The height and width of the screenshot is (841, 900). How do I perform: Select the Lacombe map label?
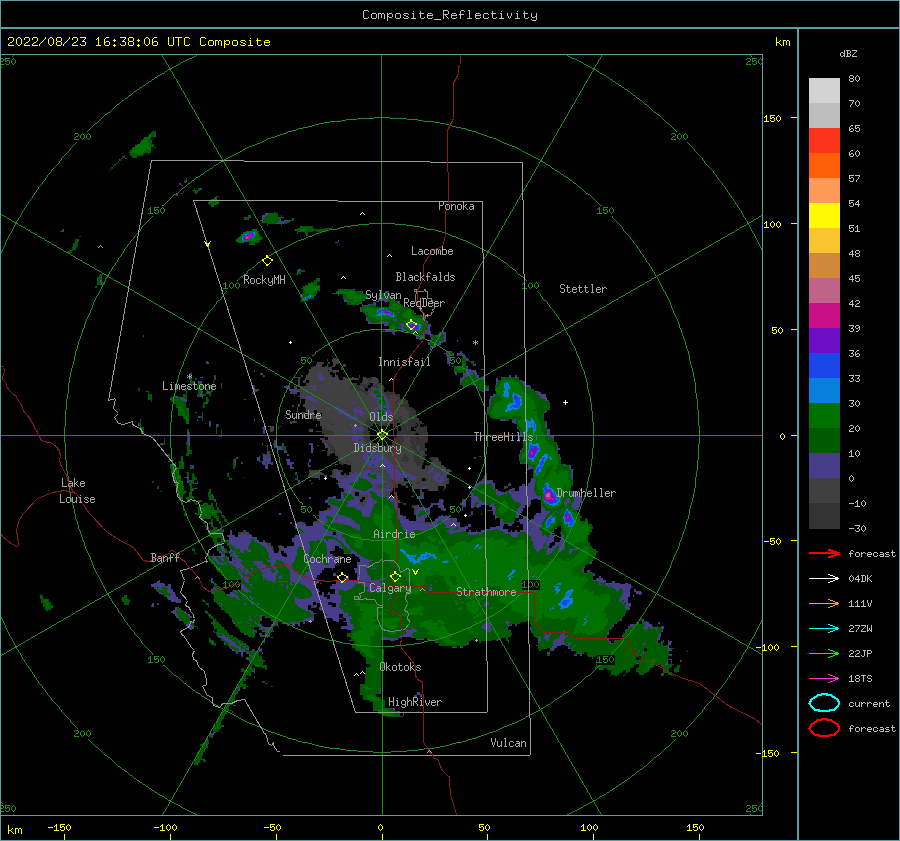coord(432,251)
